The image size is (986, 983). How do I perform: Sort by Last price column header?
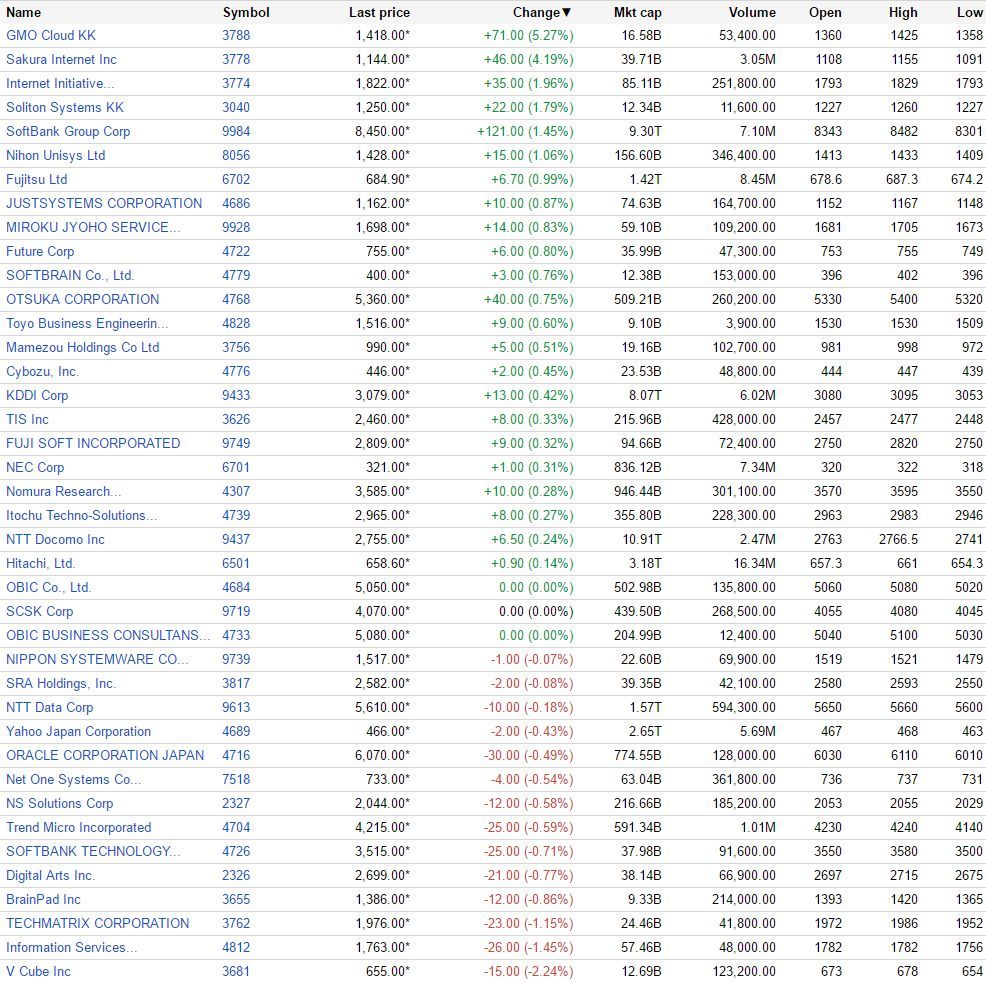pos(379,13)
